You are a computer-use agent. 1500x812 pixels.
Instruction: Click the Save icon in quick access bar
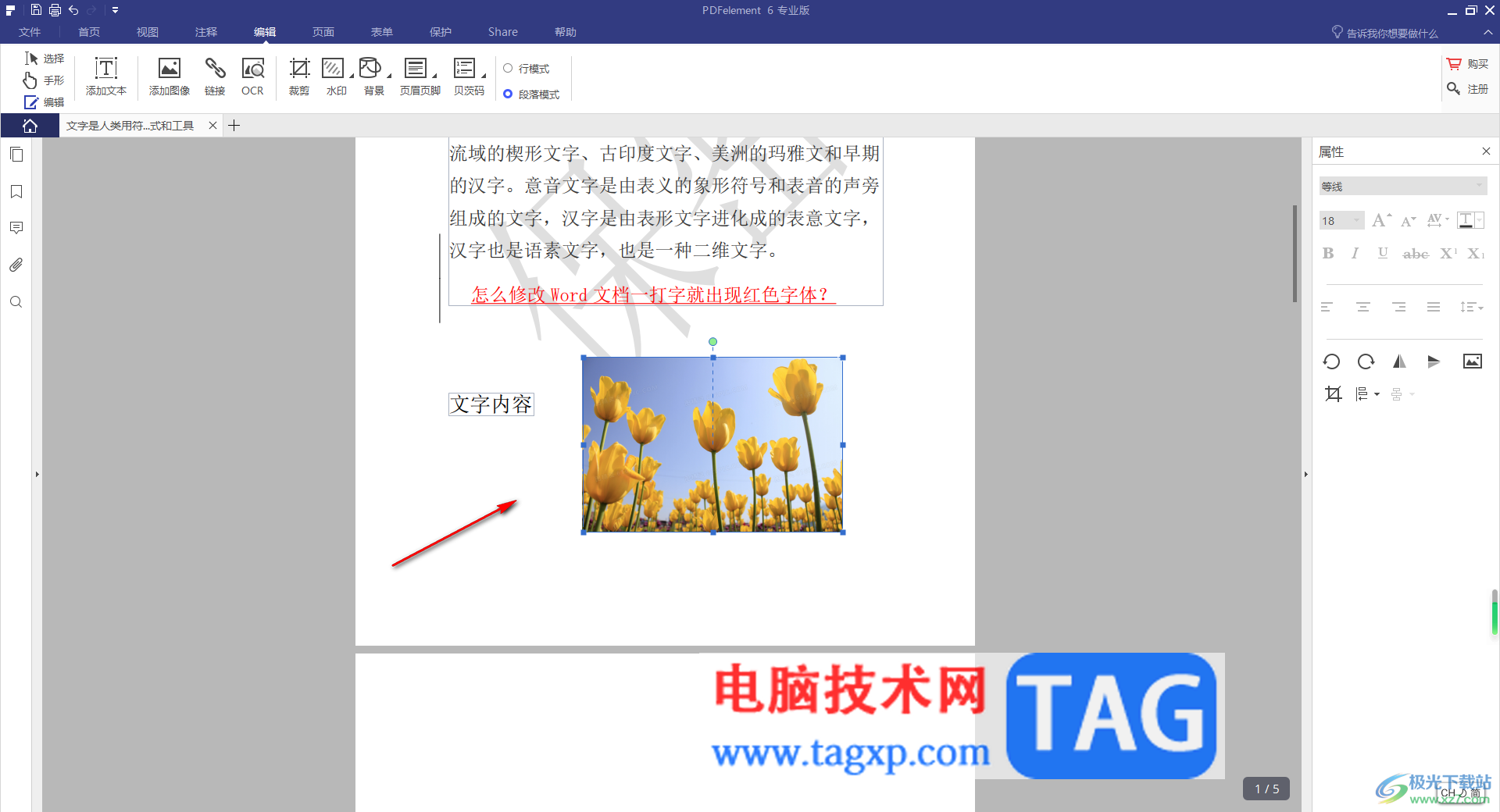click(x=36, y=10)
